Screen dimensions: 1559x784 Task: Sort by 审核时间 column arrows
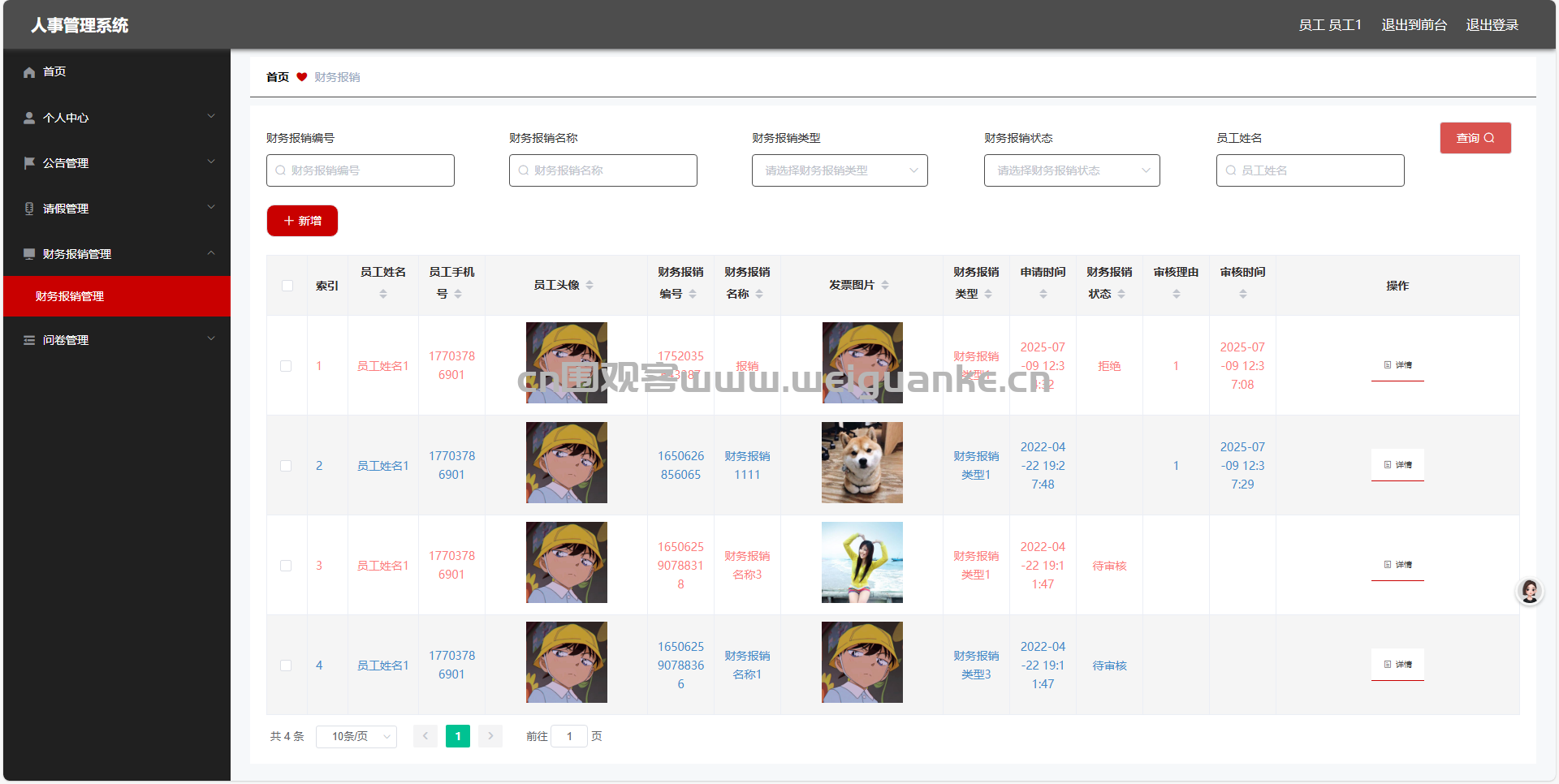(x=1243, y=294)
